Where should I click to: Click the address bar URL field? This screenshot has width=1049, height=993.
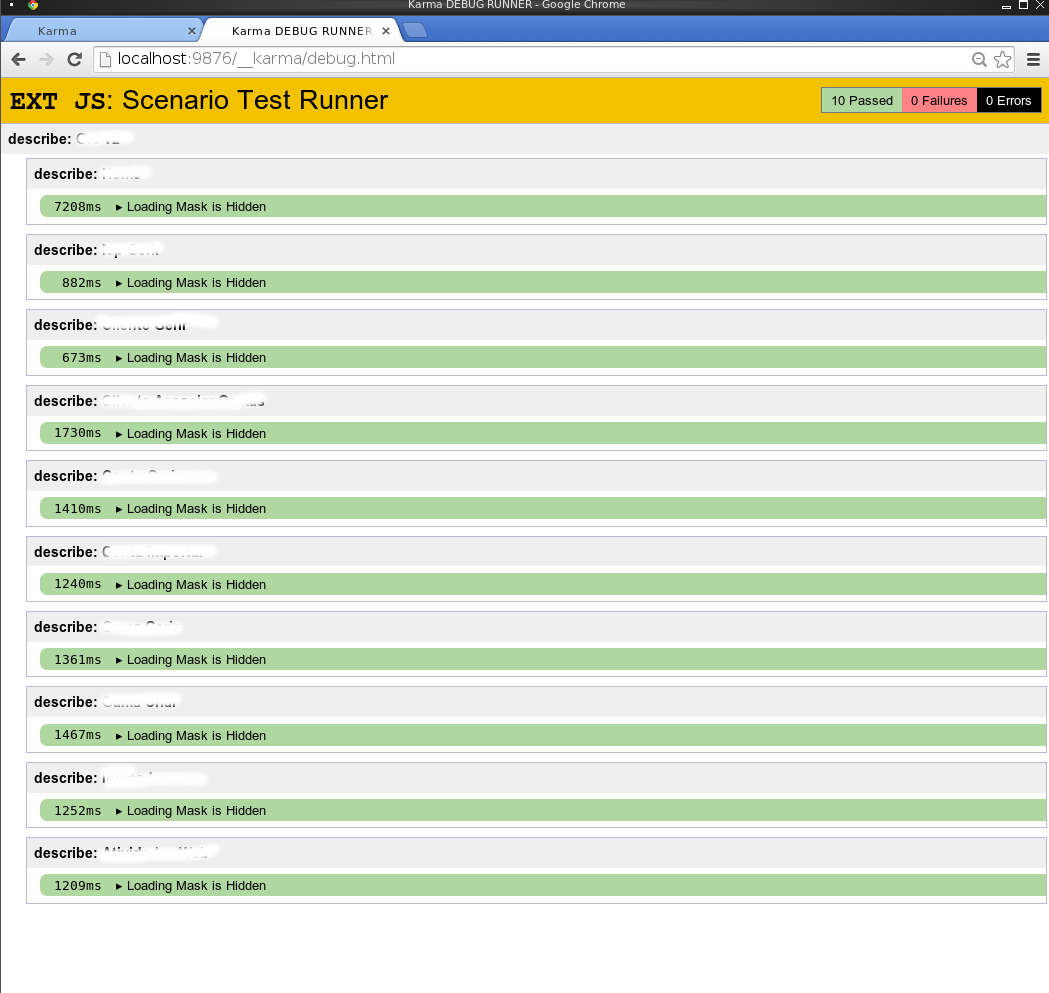[553, 60]
